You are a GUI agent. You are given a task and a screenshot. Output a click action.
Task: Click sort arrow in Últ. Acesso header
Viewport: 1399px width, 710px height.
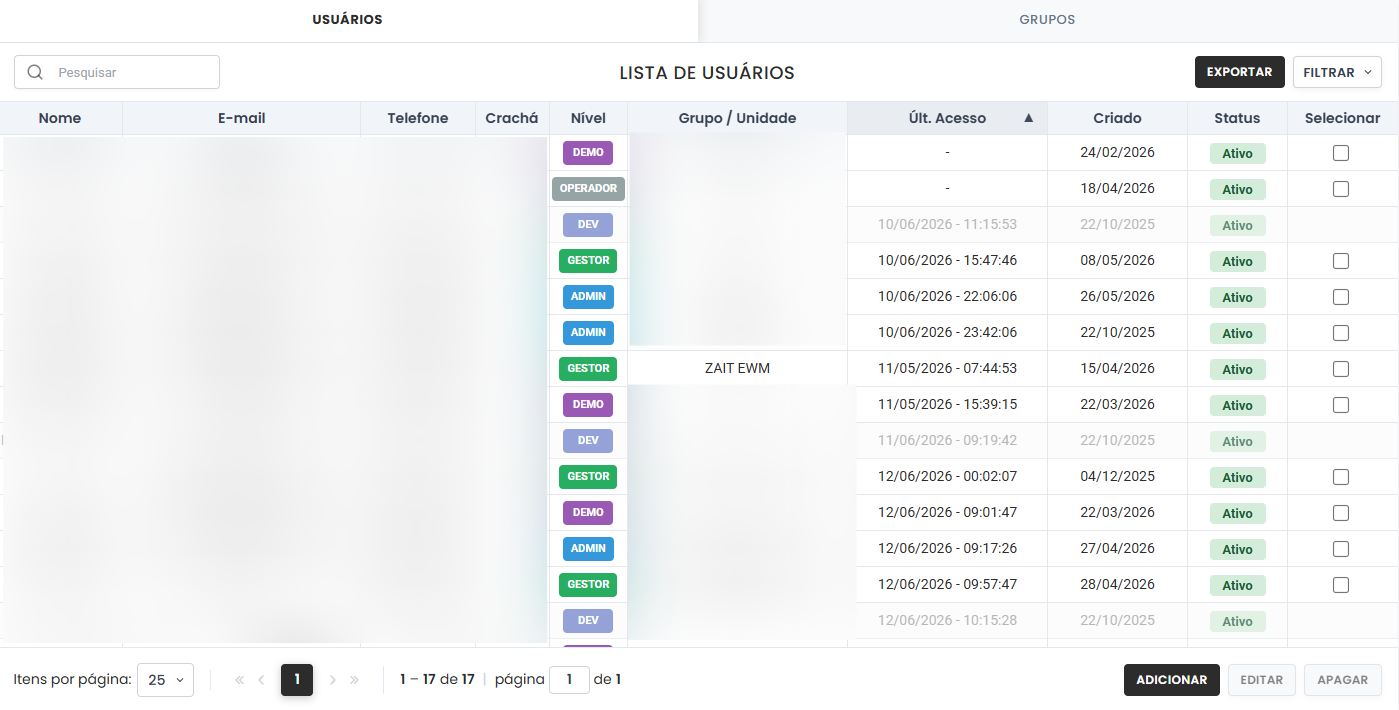1029,118
